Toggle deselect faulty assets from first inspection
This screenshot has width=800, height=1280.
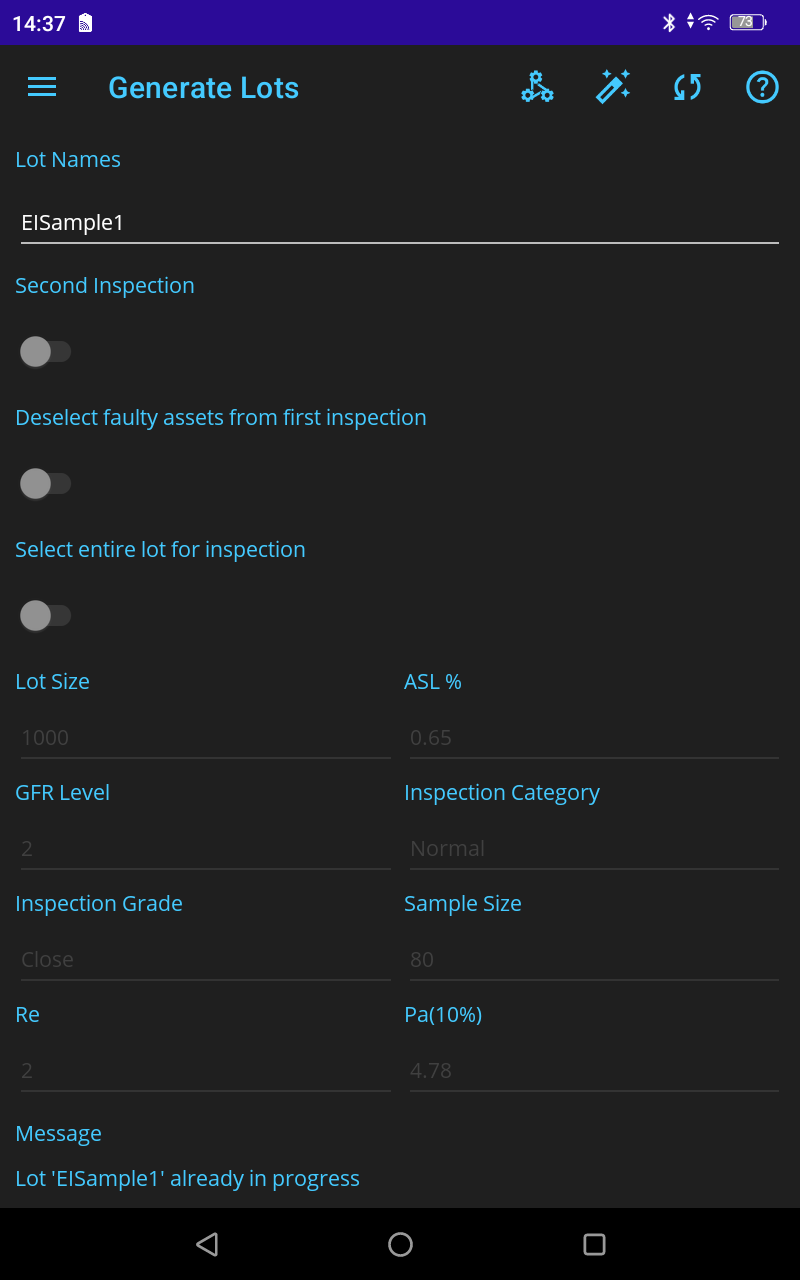pyautogui.click(x=45, y=483)
